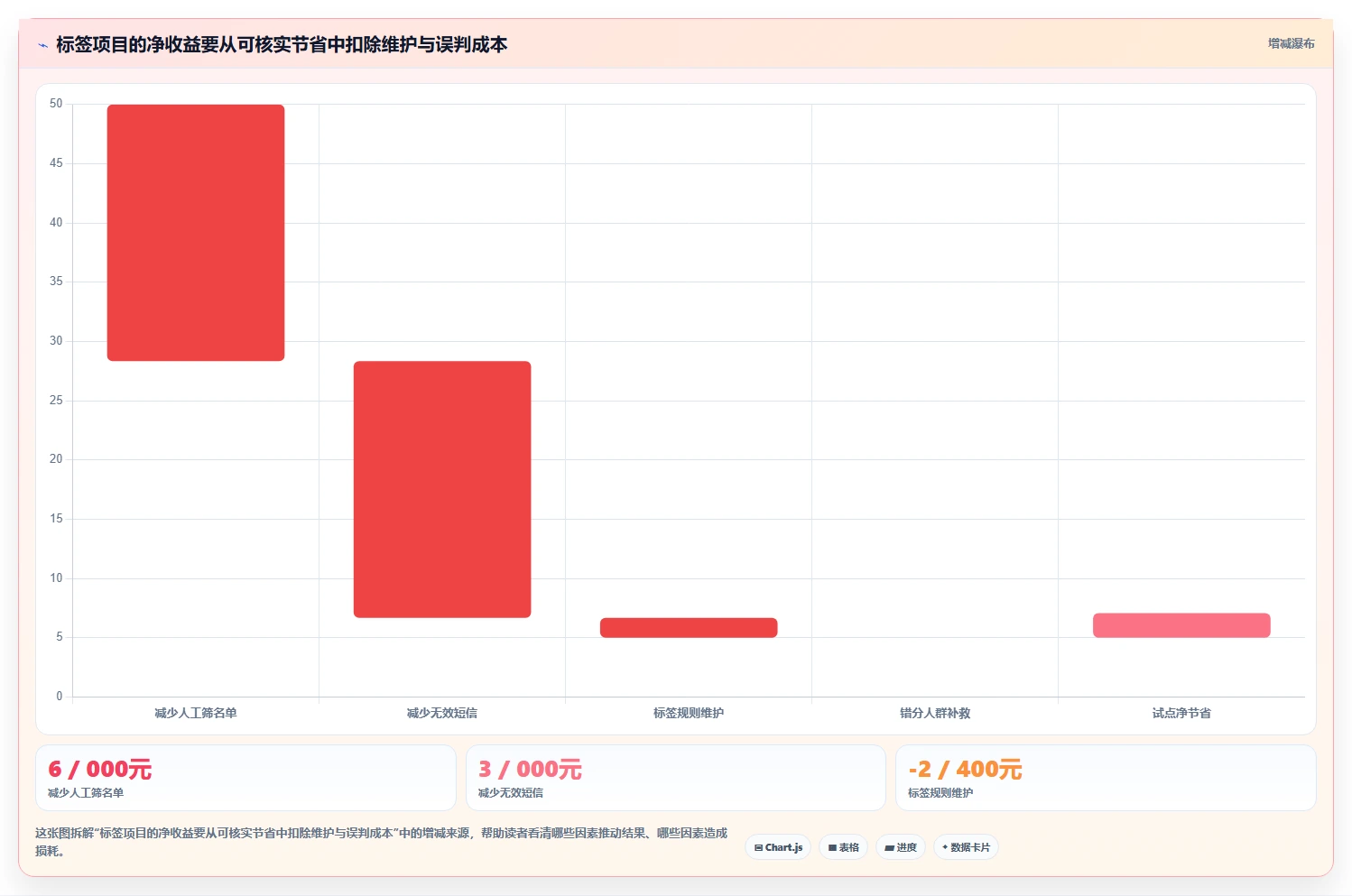The height and width of the screenshot is (896, 1352).
Task: Select the pink 试点净节省 bar
Action: point(1181,625)
